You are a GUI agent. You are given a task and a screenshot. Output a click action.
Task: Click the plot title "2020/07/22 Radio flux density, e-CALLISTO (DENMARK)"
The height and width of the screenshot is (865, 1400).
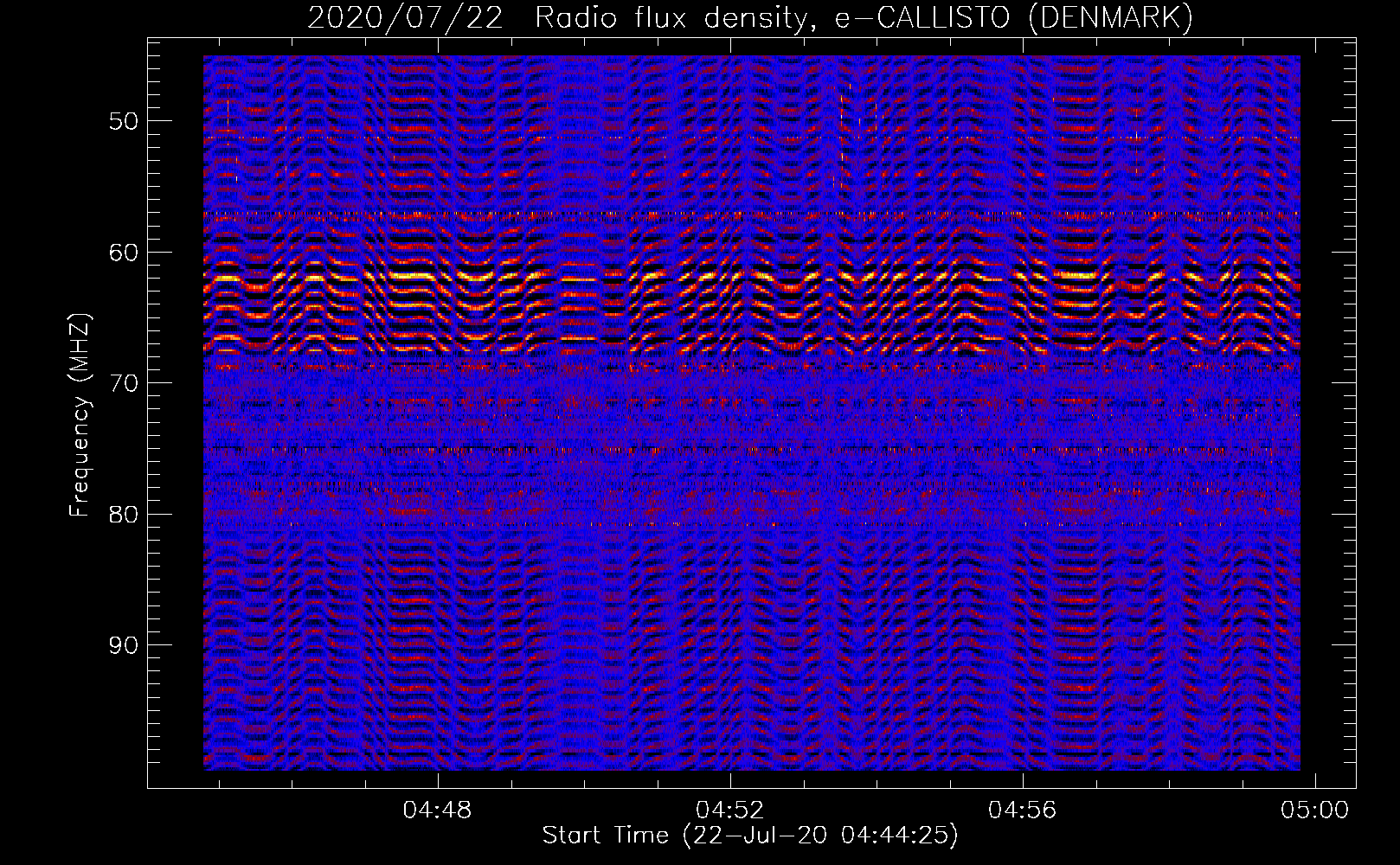(750, 18)
